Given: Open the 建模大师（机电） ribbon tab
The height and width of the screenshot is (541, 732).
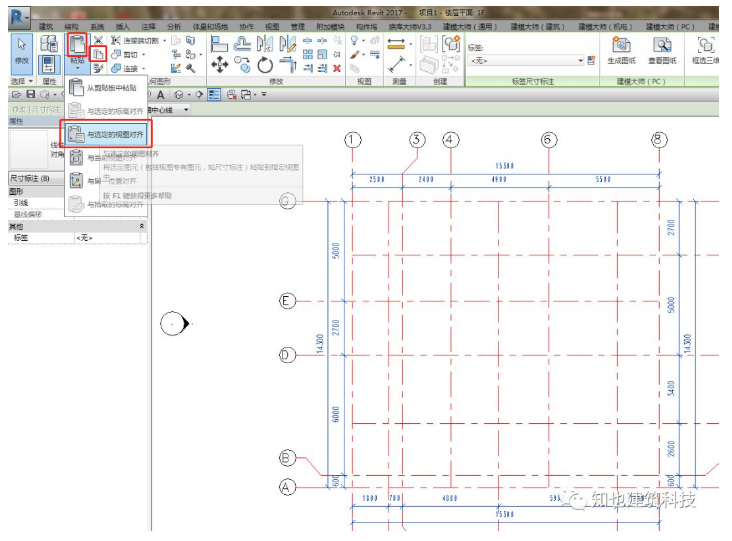Looking at the screenshot, I should [x=605, y=27].
